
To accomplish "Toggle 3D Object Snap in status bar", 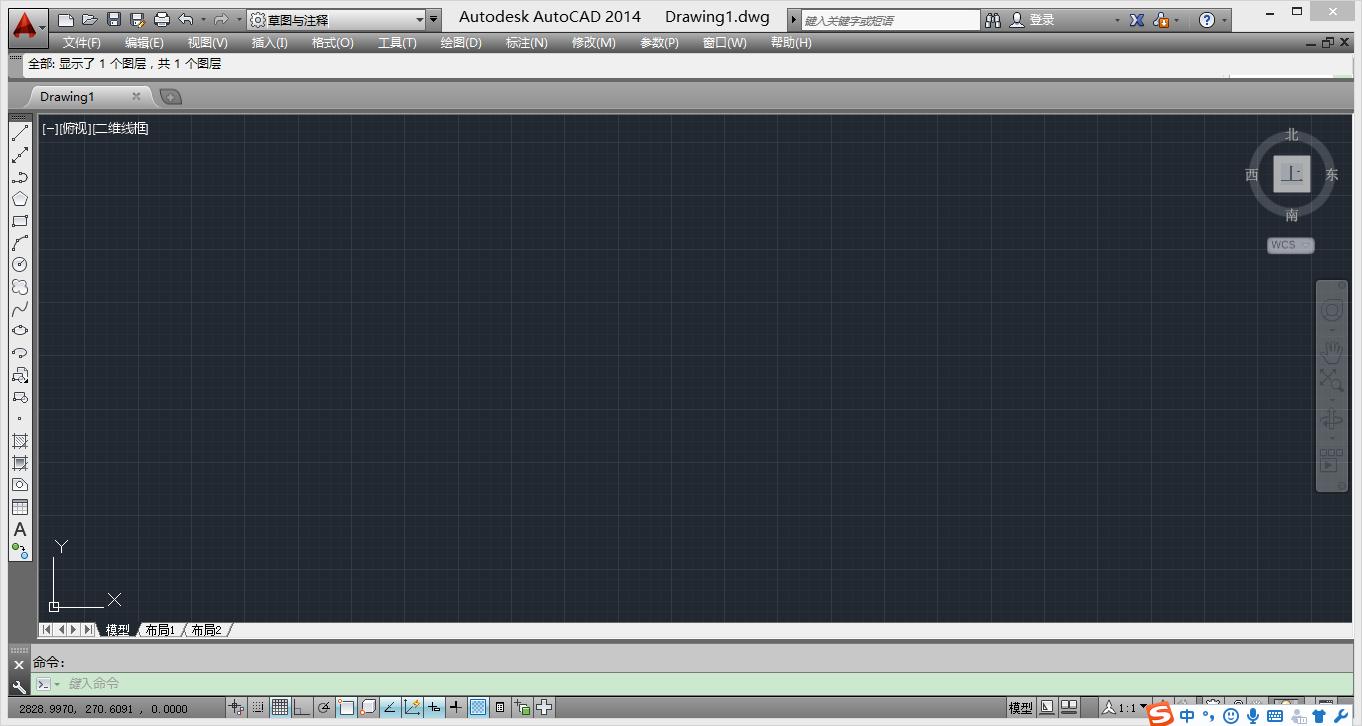I will (368, 708).
